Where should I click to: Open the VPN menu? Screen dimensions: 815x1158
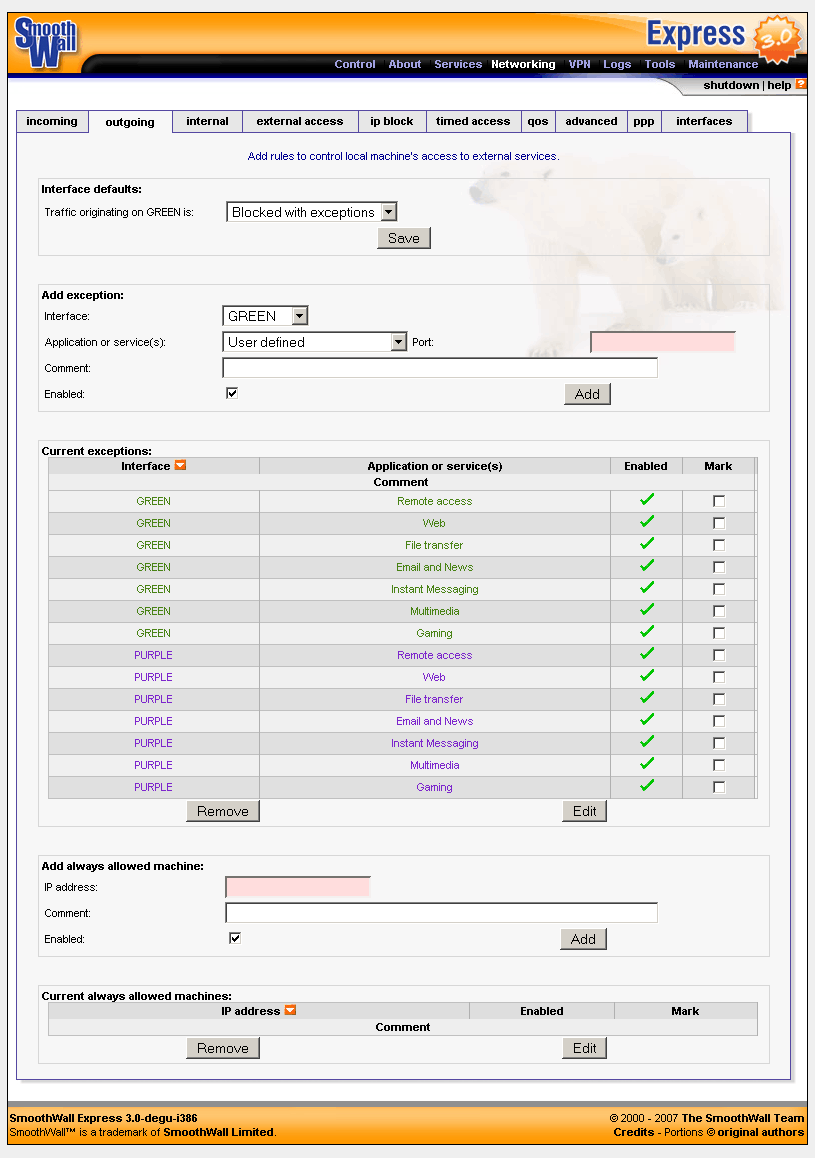(x=580, y=64)
